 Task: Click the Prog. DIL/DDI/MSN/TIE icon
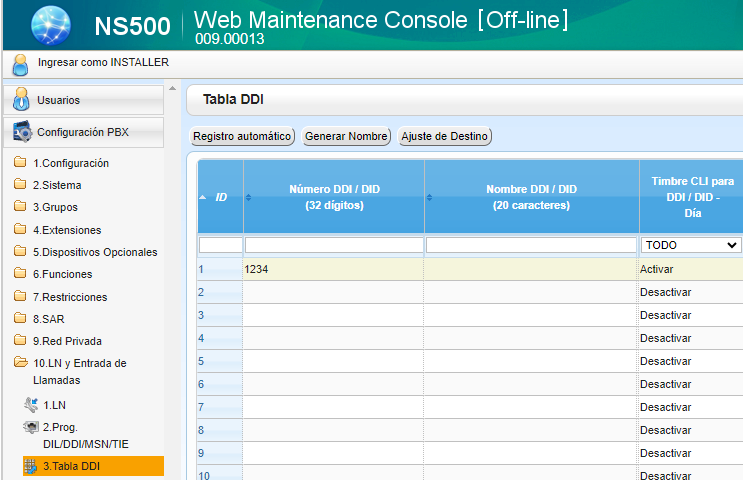[30, 427]
